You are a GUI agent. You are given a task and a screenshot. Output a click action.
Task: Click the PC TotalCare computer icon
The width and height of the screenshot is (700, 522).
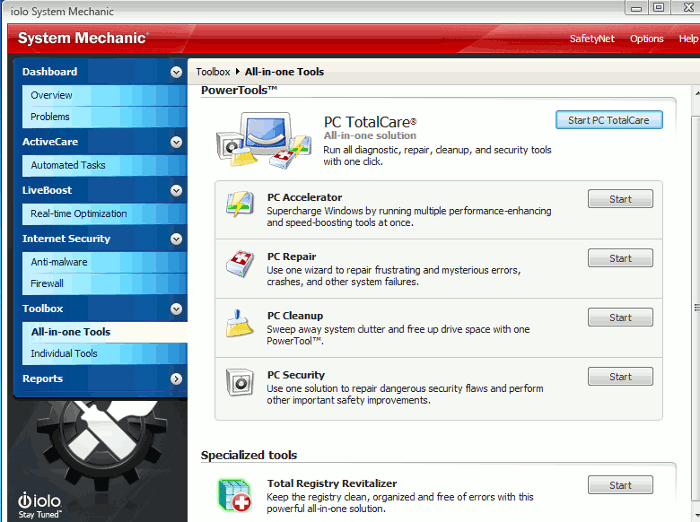(x=264, y=140)
